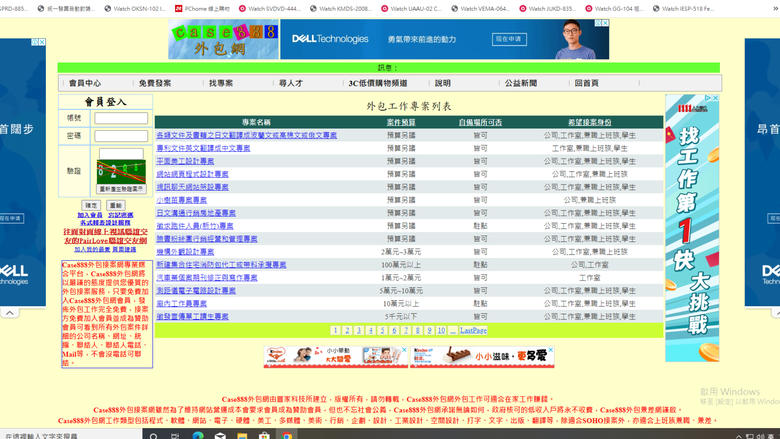Jump to LastPage in pagination

click(x=473, y=330)
